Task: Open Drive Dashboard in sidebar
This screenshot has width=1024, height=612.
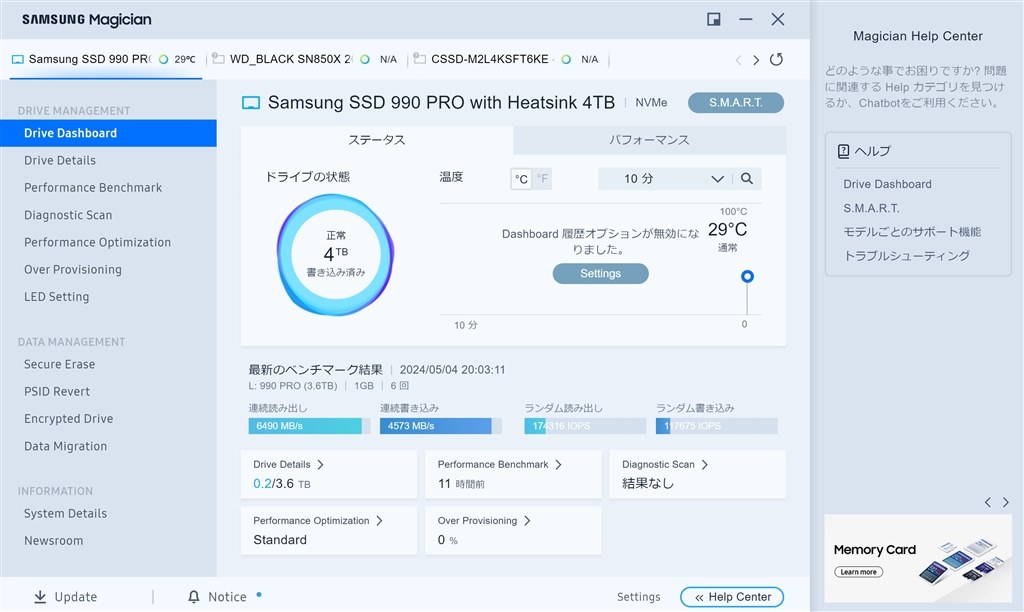Action: point(108,133)
